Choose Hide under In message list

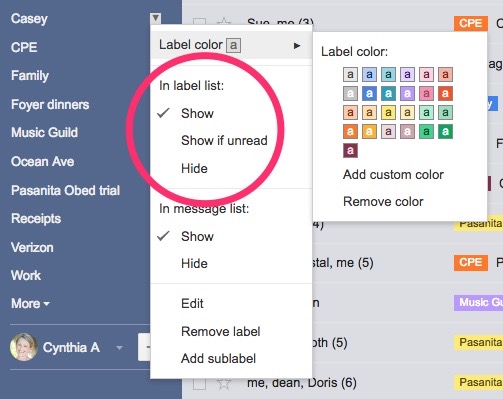point(194,263)
